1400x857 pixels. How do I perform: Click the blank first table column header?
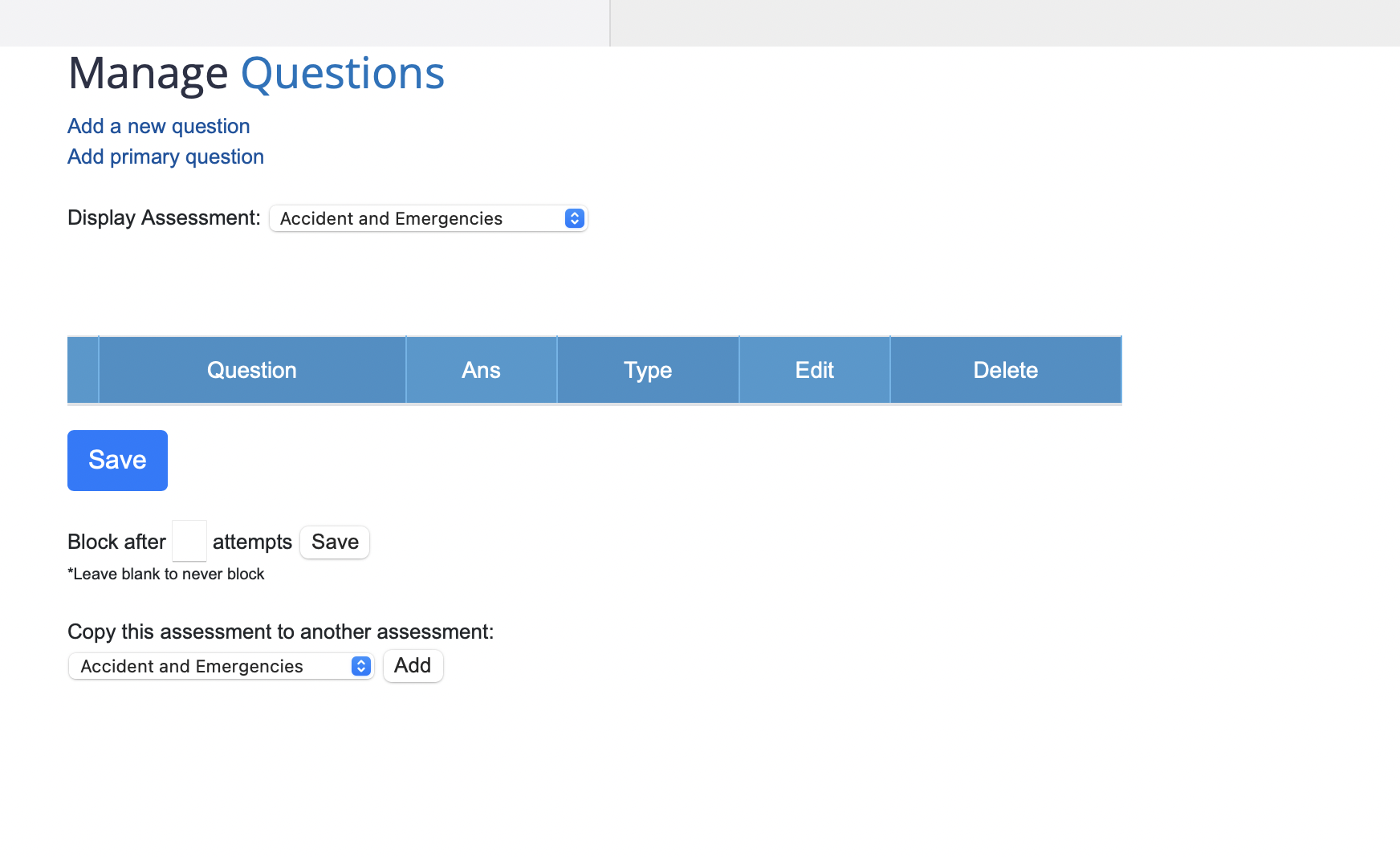(x=83, y=370)
